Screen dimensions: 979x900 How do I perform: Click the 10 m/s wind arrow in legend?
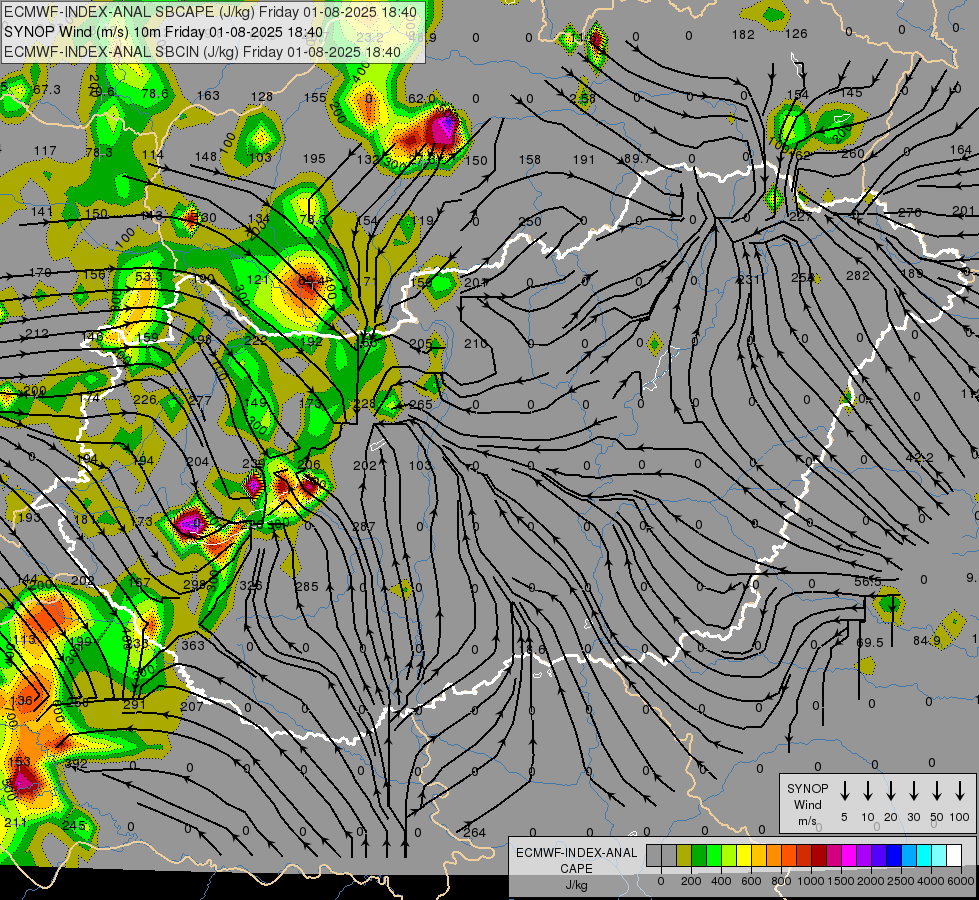coord(868,791)
